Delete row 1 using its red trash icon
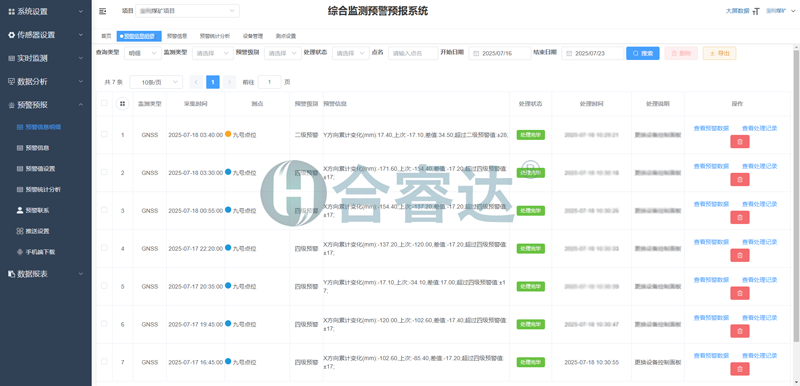 (740, 142)
